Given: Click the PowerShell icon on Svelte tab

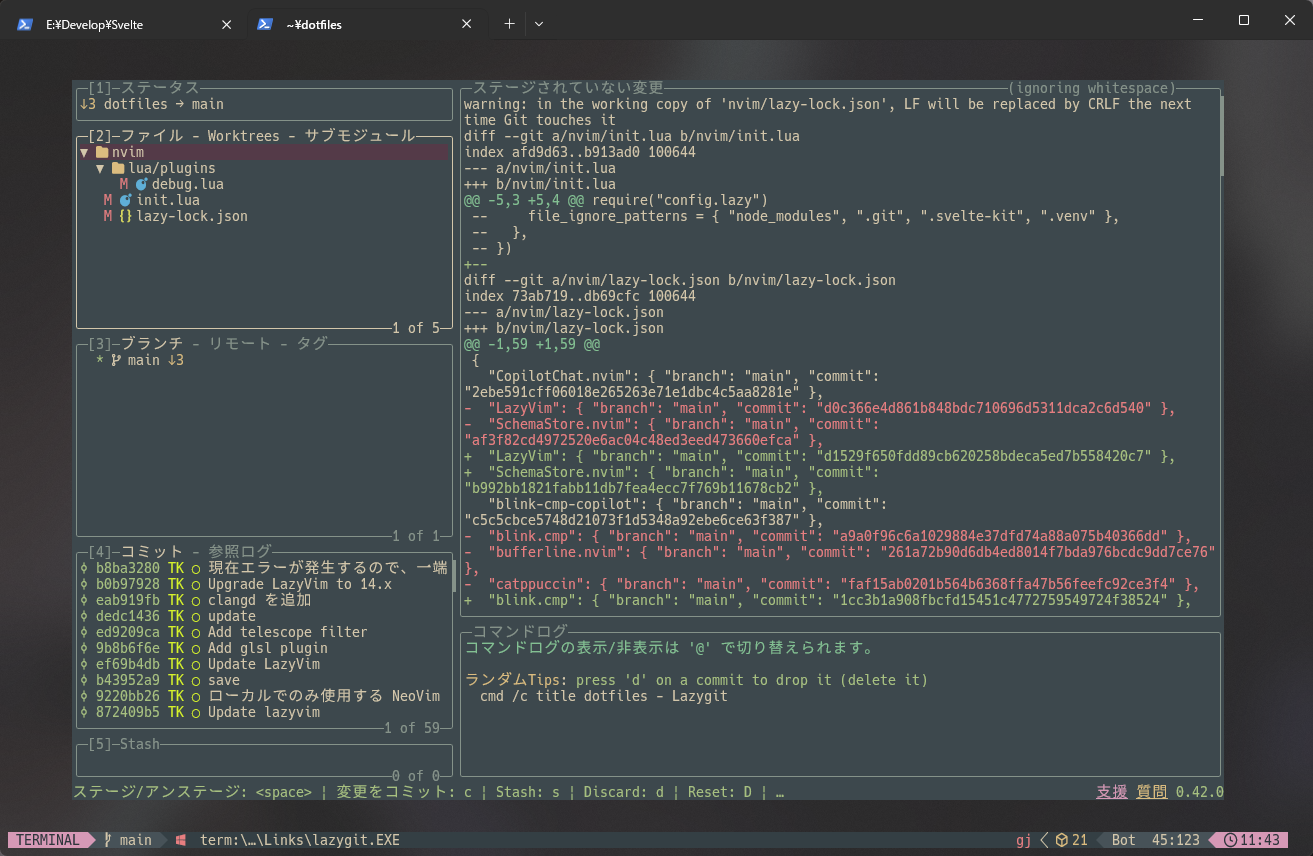Looking at the screenshot, I should (x=25, y=24).
